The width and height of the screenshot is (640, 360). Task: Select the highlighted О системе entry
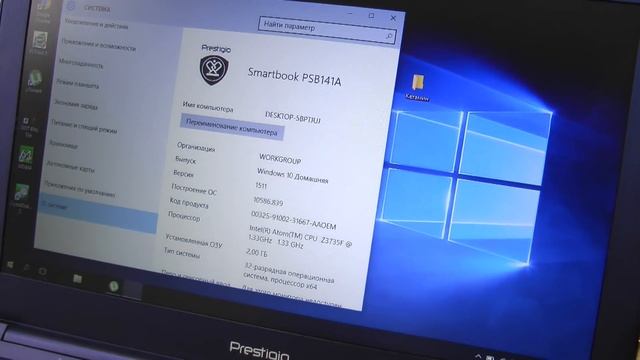(97, 213)
